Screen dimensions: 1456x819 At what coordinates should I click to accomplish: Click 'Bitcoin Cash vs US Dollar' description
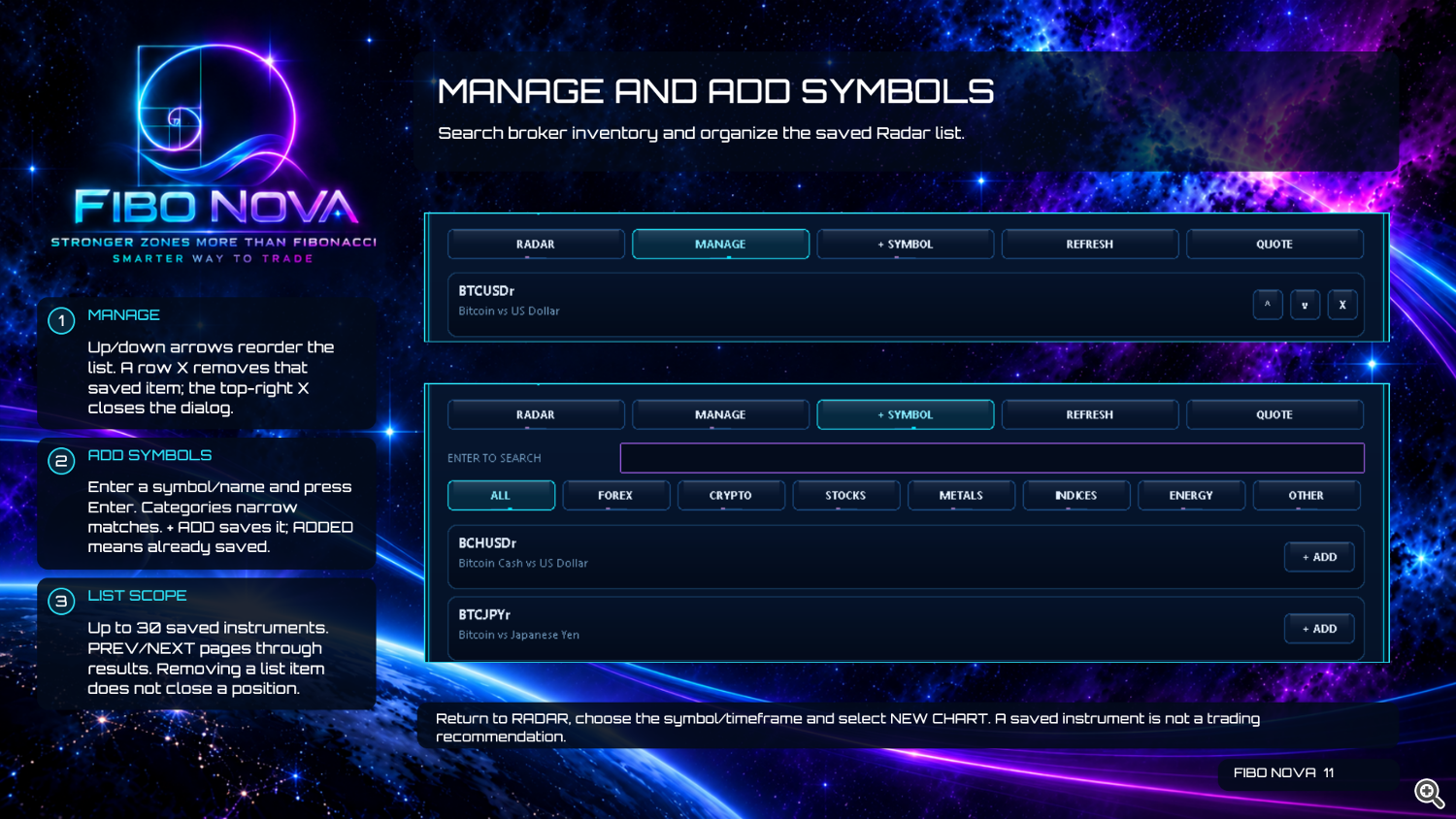tap(523, 563)
